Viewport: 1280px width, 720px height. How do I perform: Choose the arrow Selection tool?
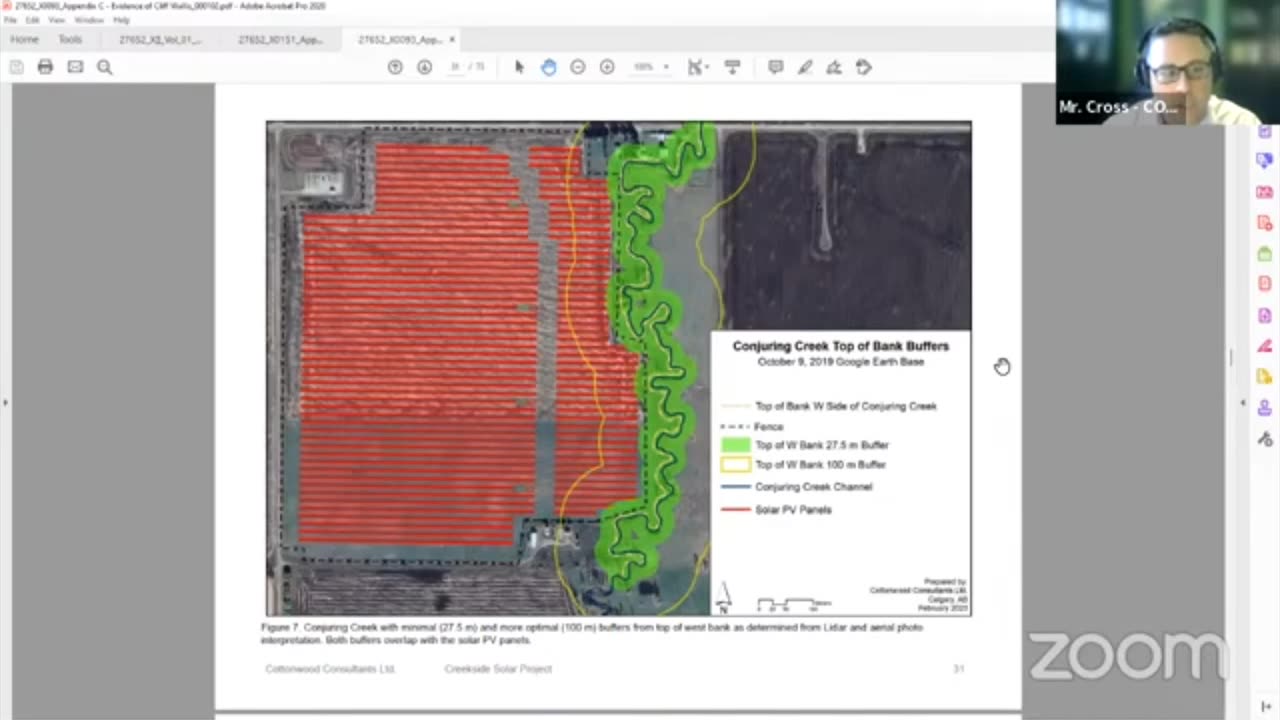(x=519, y=67)
